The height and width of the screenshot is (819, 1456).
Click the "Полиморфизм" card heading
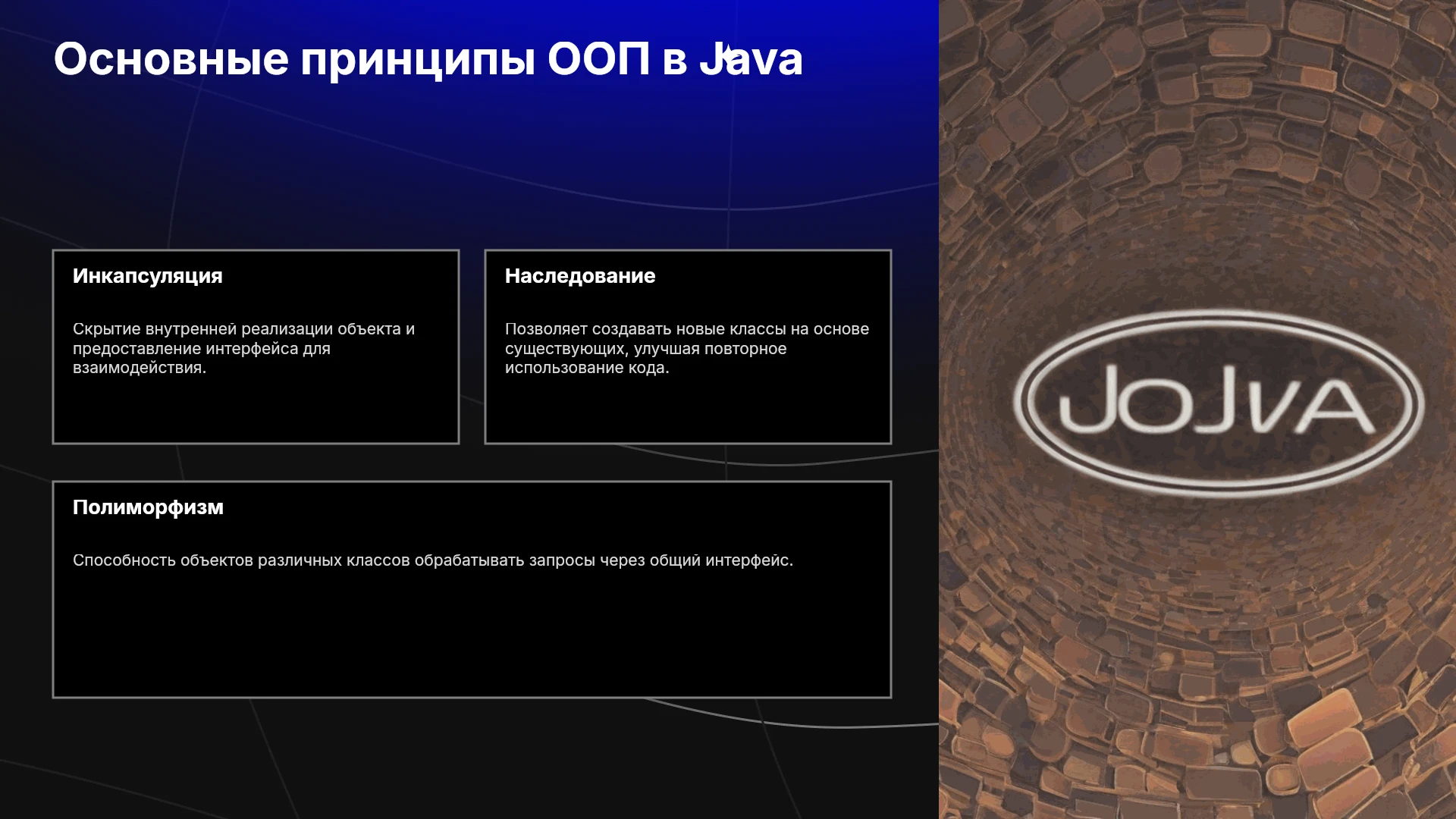(148, 507)
